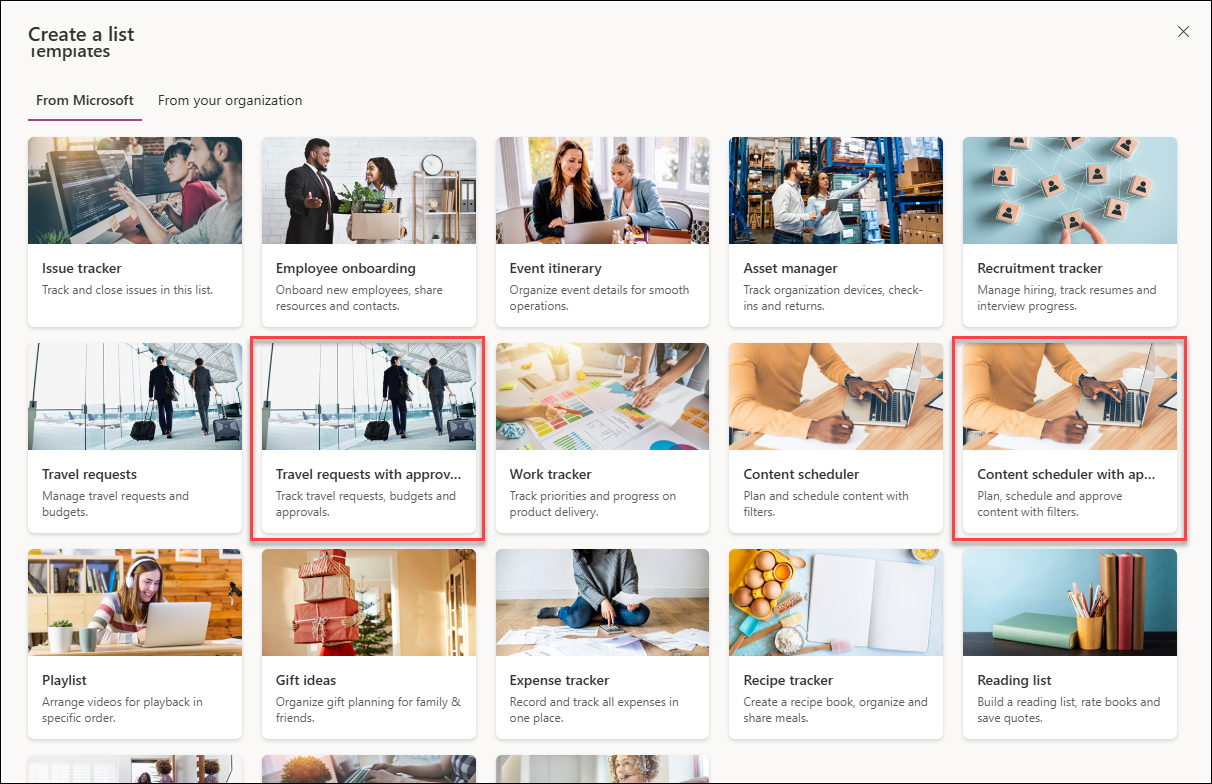Select the Reading list template

[1069, 644]
